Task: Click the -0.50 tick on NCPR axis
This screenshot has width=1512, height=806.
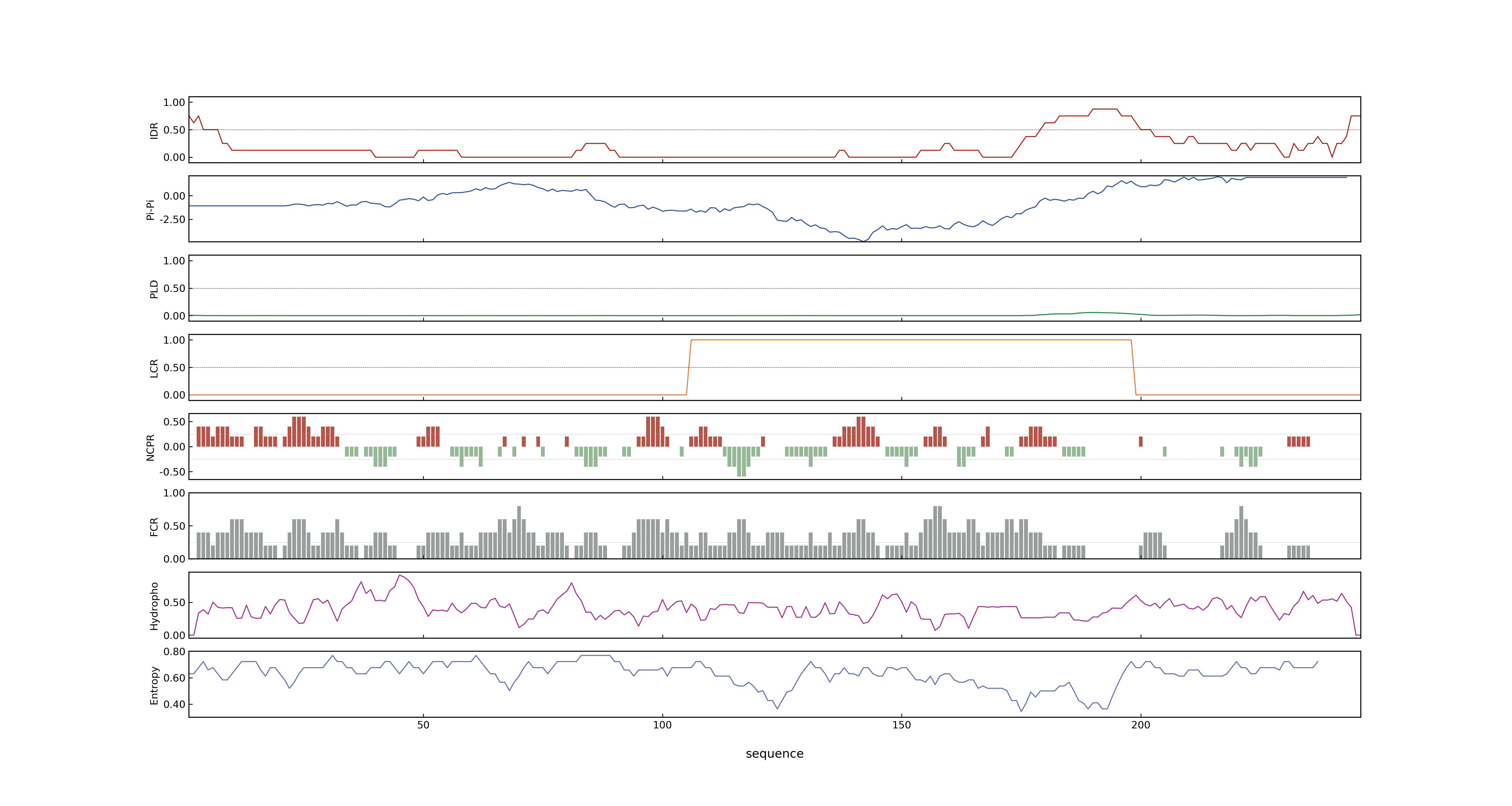Action: (x=172, y=472)
